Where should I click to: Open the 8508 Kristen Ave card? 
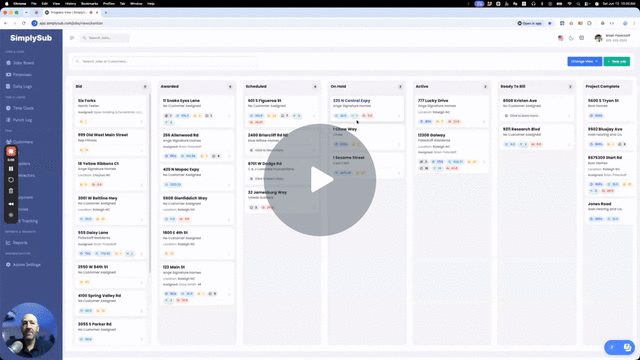coord(536,108)
